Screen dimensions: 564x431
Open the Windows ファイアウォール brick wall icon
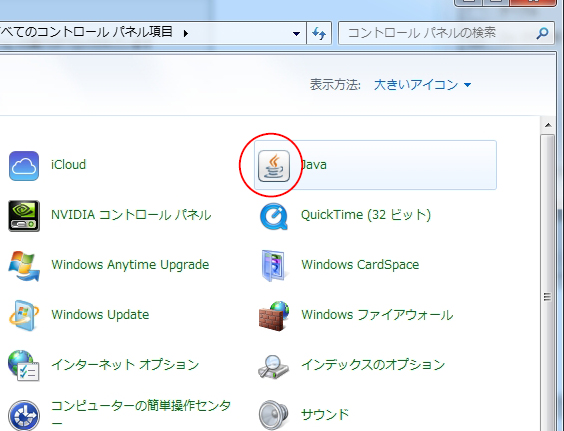pos(274,316)
